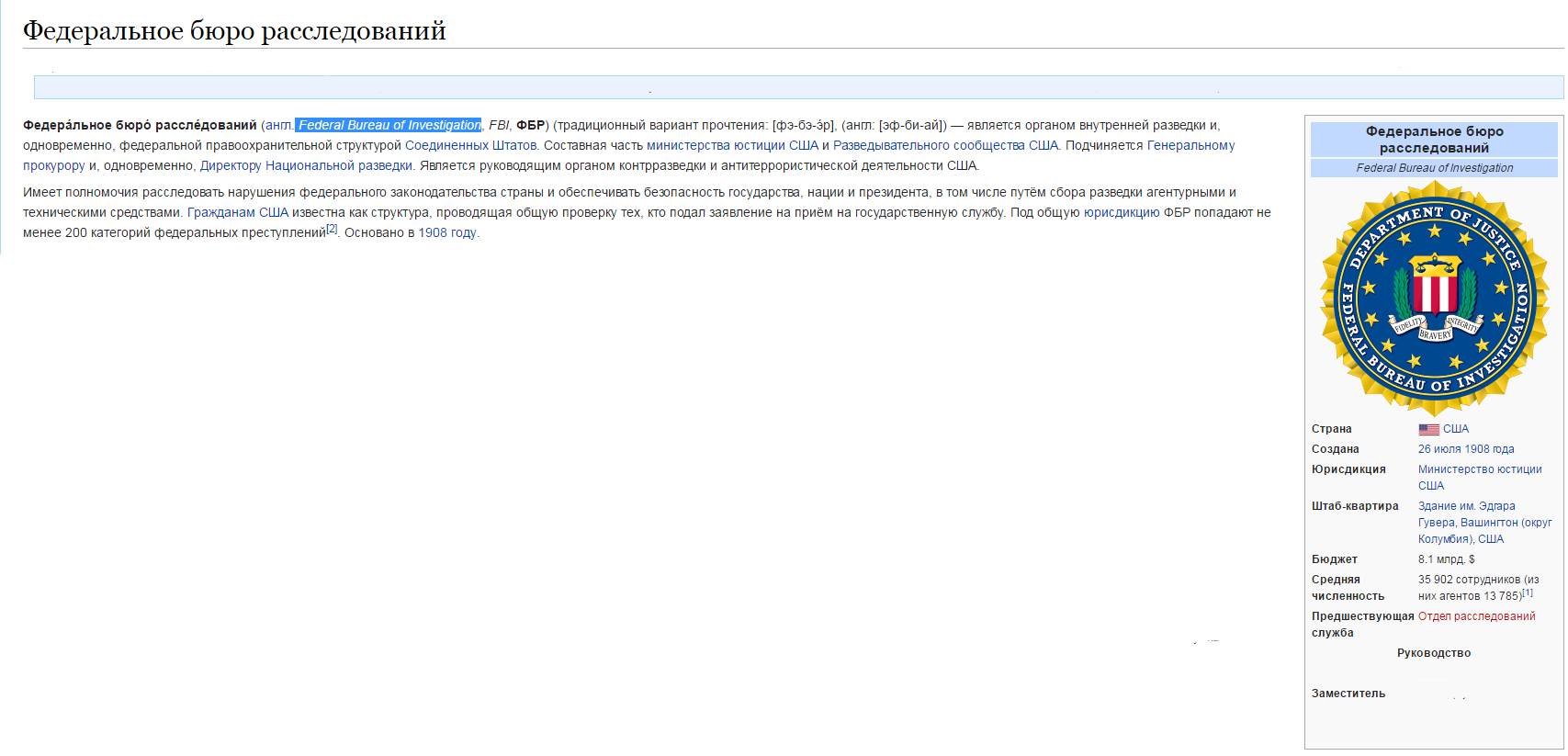Click page heading Федеральное бюро расследований

(x=234, y=30)
